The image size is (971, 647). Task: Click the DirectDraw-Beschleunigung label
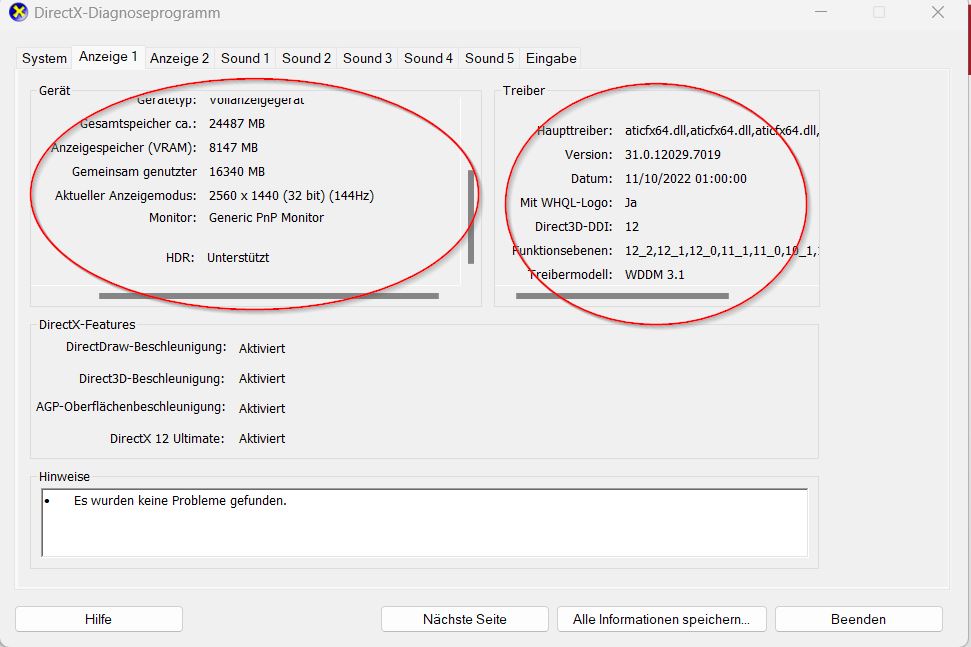click(146, 347)
